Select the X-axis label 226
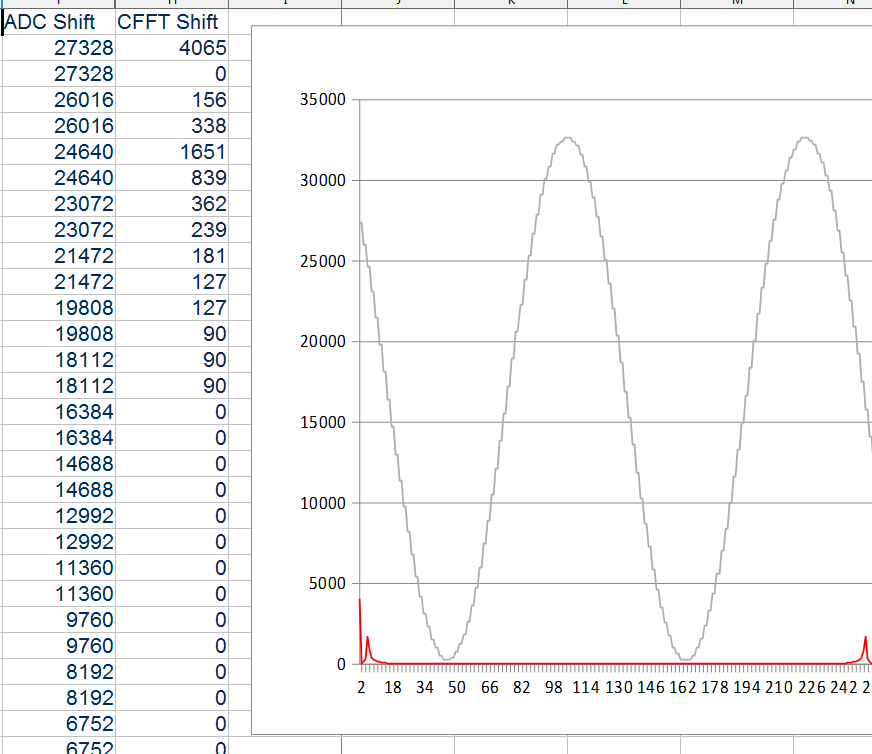 coord(811,687)
